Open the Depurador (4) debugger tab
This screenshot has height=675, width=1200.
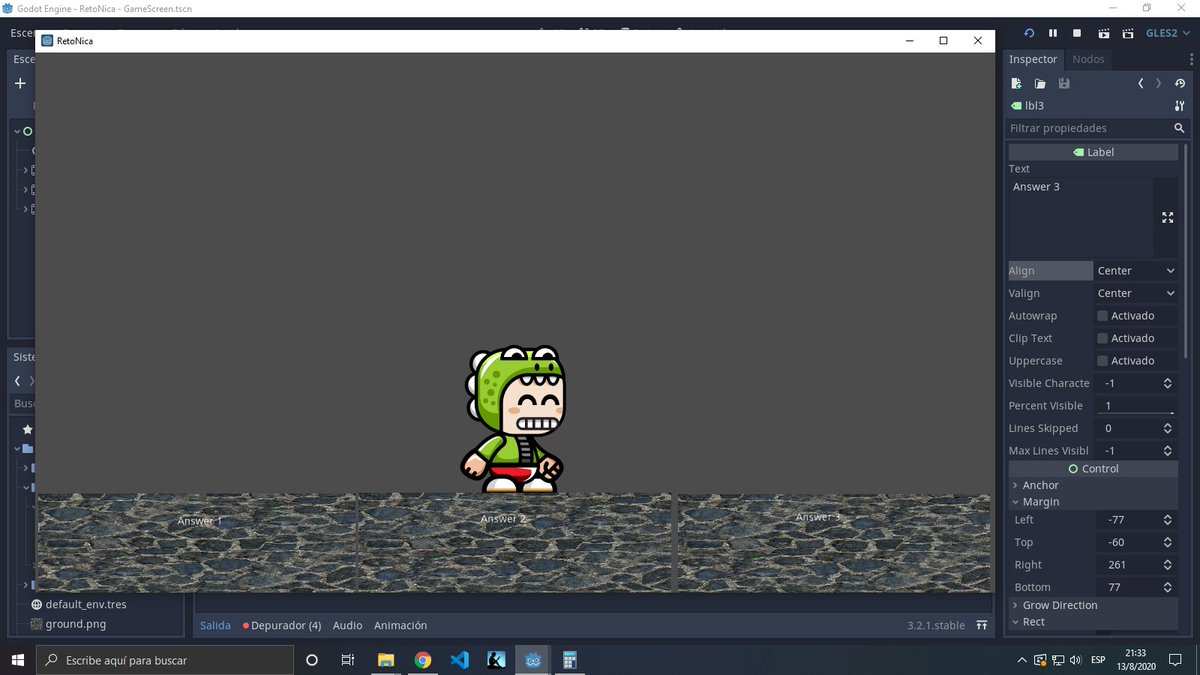(282, 625)
